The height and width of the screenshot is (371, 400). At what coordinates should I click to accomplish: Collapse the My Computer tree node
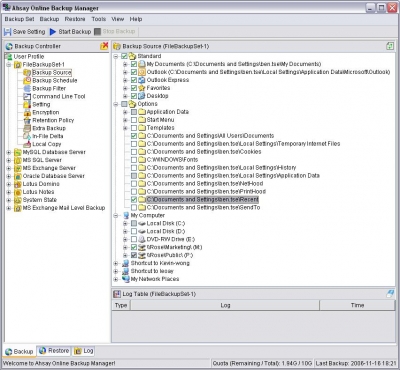click(116, 216)
